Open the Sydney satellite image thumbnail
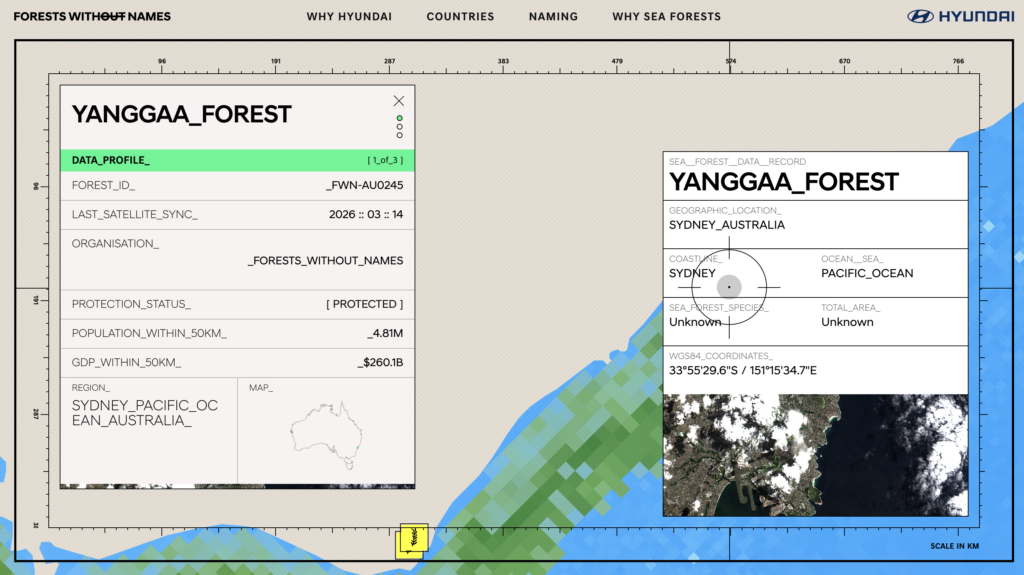The image size is (1024, 575). 815,455
